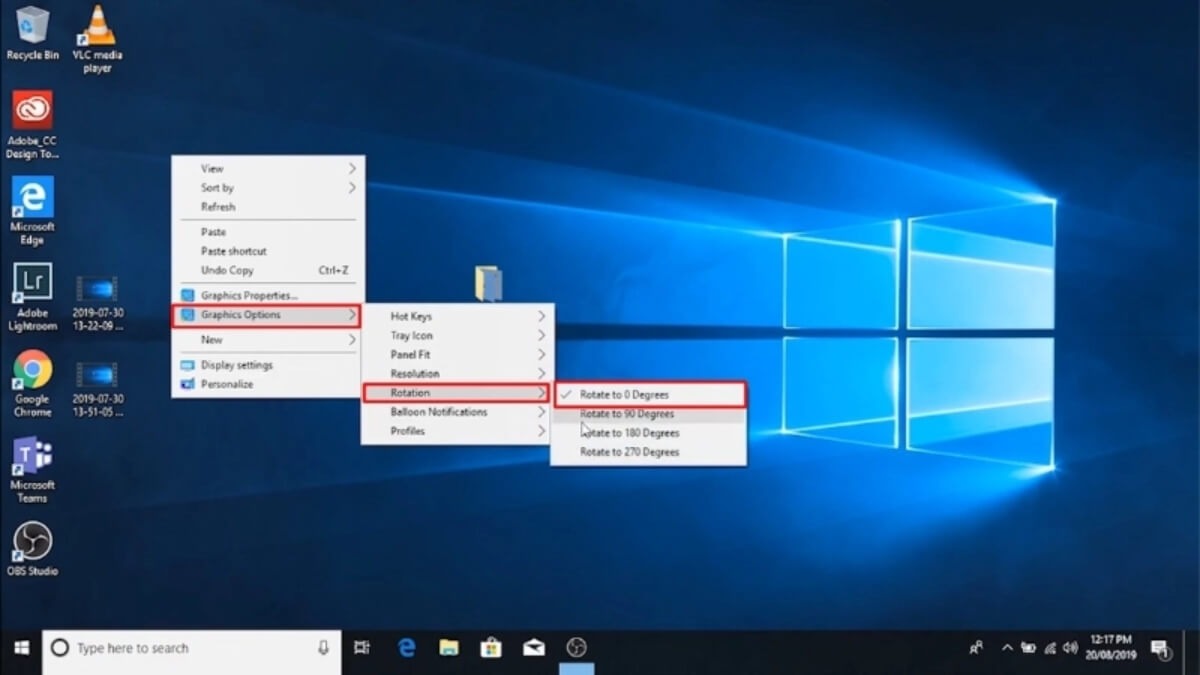Expand the Balloon Notifications submenu
1200x675 pixels.
[457, 412]
